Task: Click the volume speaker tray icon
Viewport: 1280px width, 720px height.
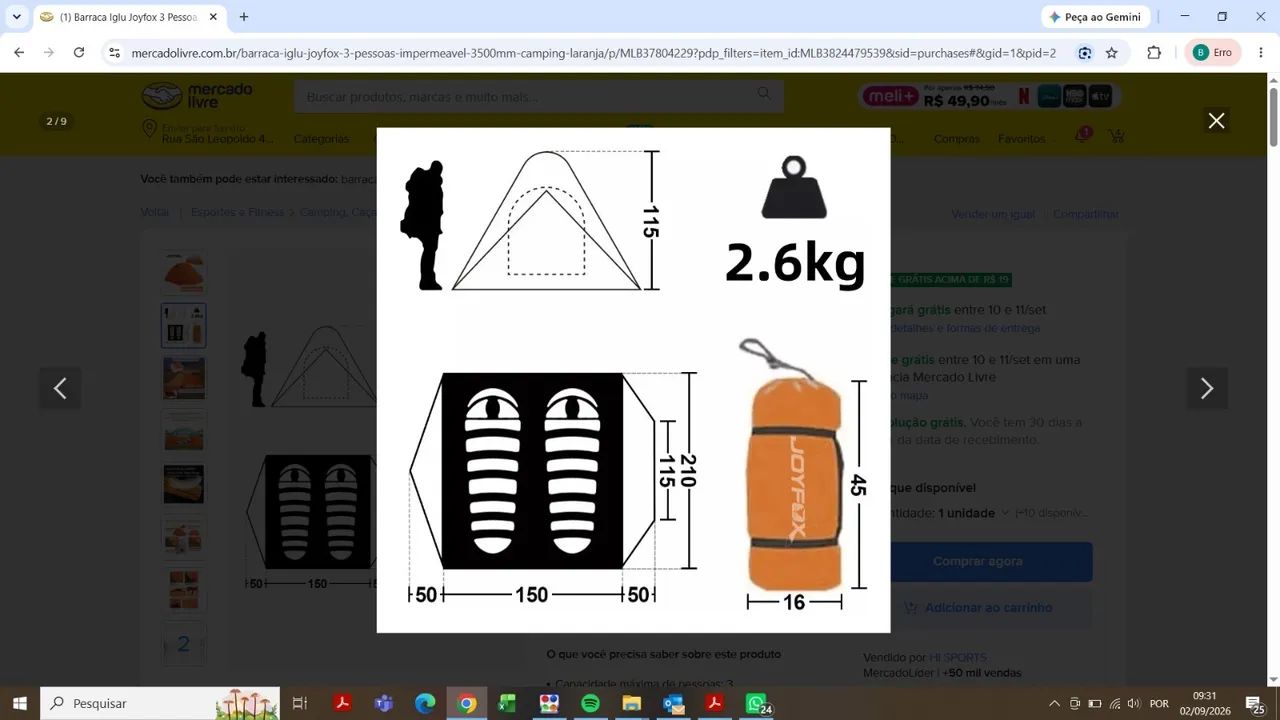Action: pyautogui.click(x=1135, y=703)
